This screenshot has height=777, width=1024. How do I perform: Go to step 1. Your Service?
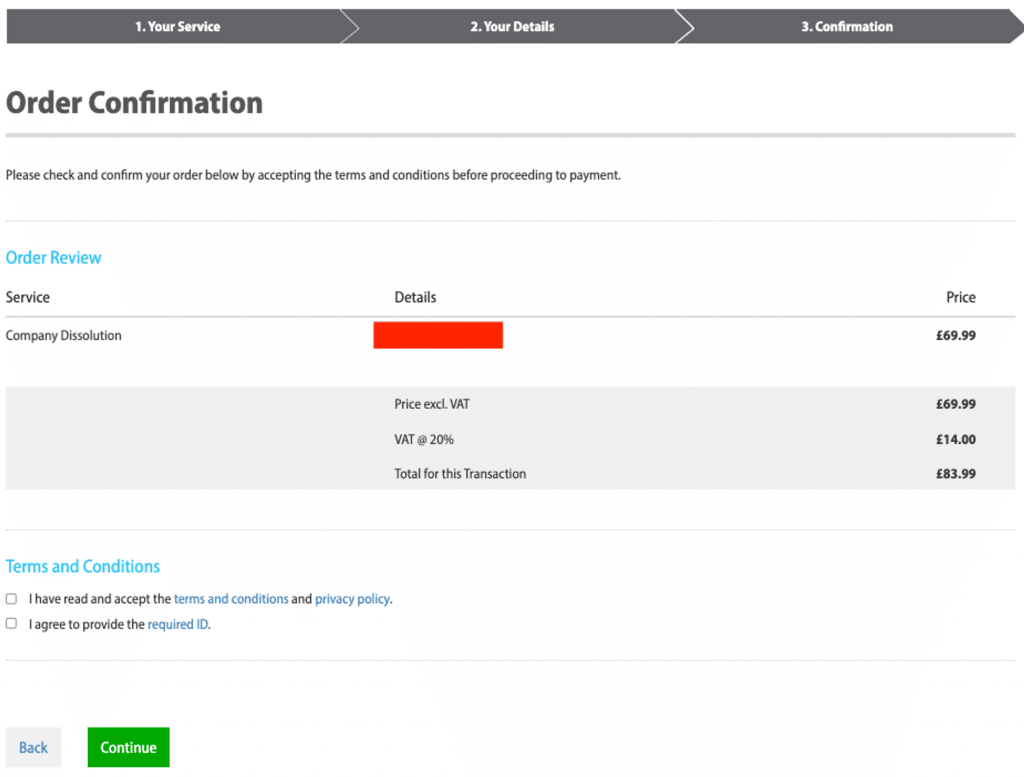point(177,27)
